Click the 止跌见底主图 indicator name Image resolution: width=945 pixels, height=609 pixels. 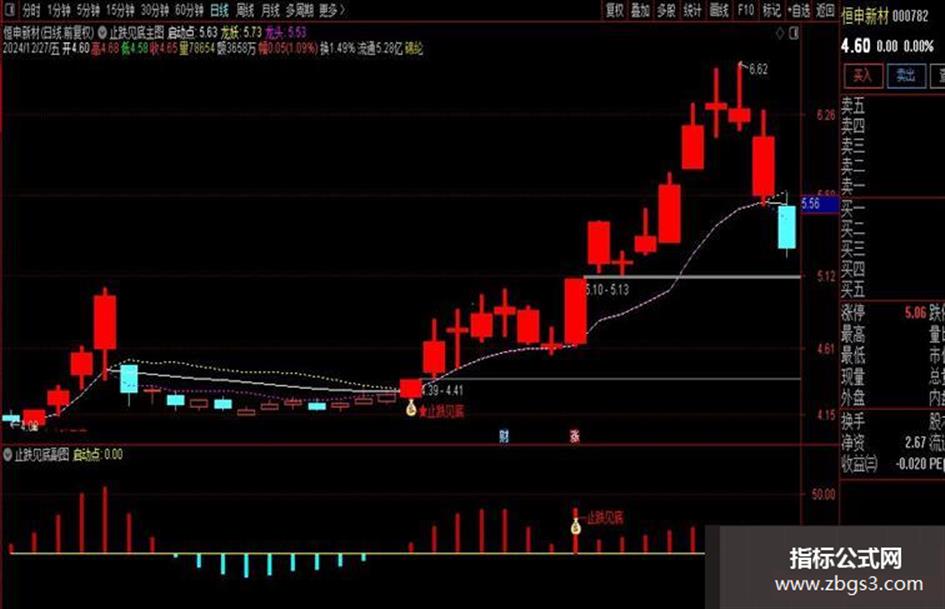coord(137,32)
